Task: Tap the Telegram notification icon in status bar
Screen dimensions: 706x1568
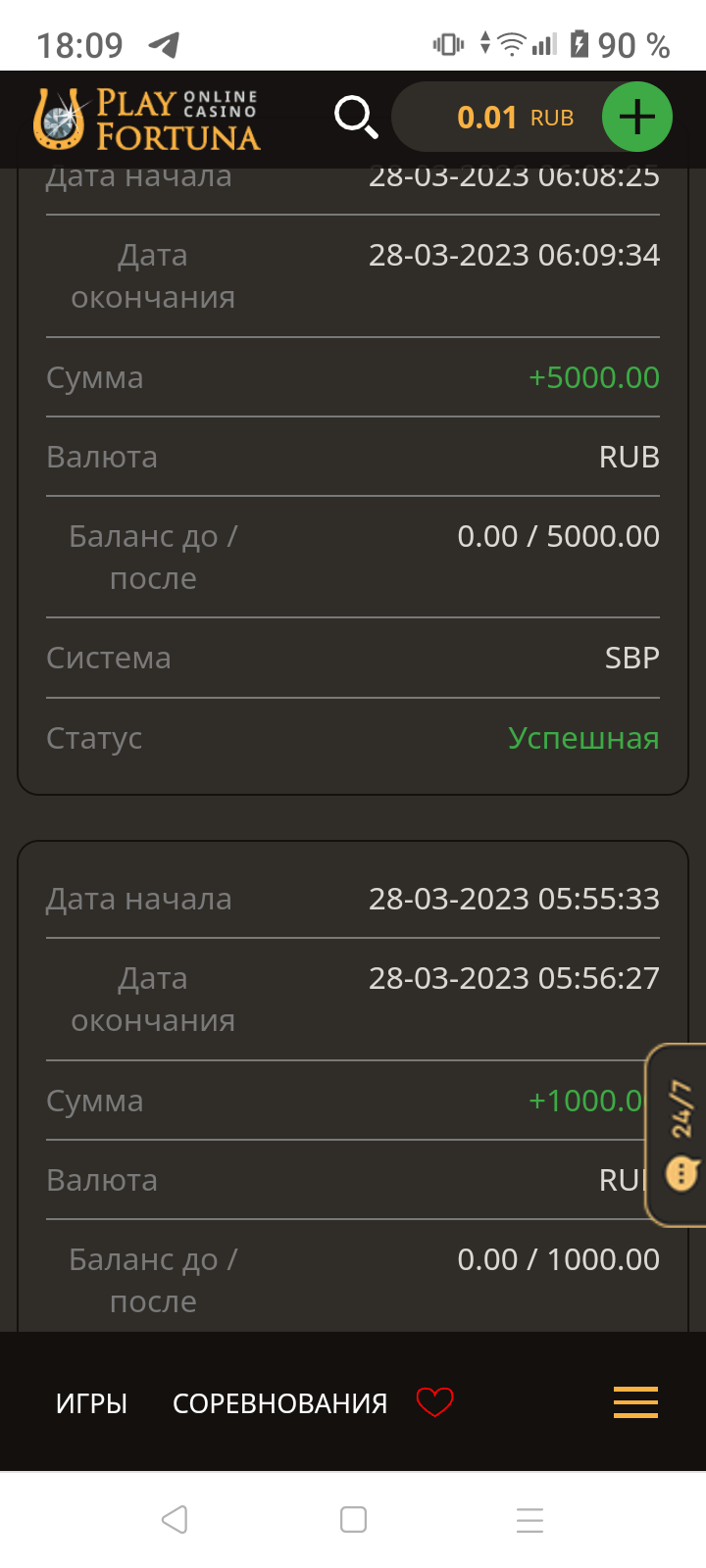Action: 164,44
